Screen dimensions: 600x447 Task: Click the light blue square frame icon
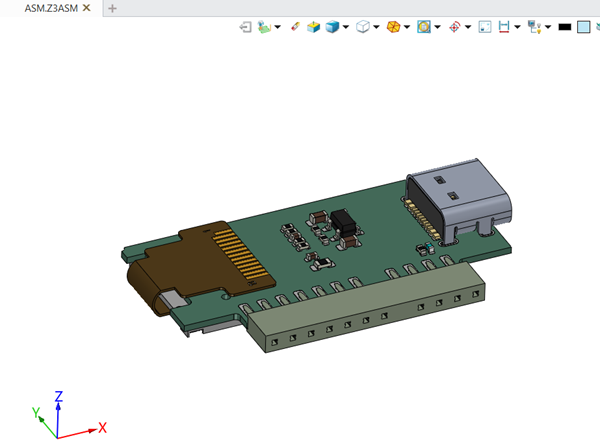(x=485, y=27)
